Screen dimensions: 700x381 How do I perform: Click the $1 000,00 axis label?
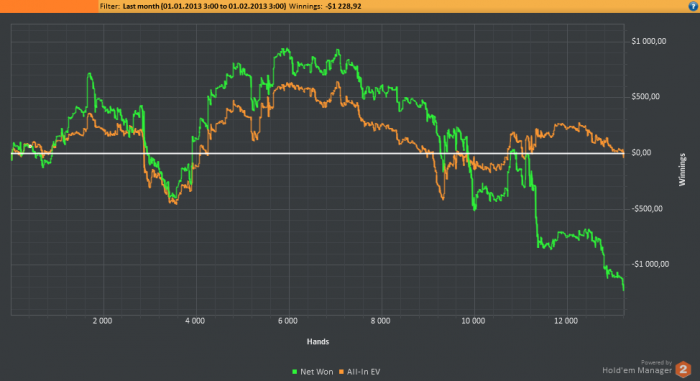(649, 41)
